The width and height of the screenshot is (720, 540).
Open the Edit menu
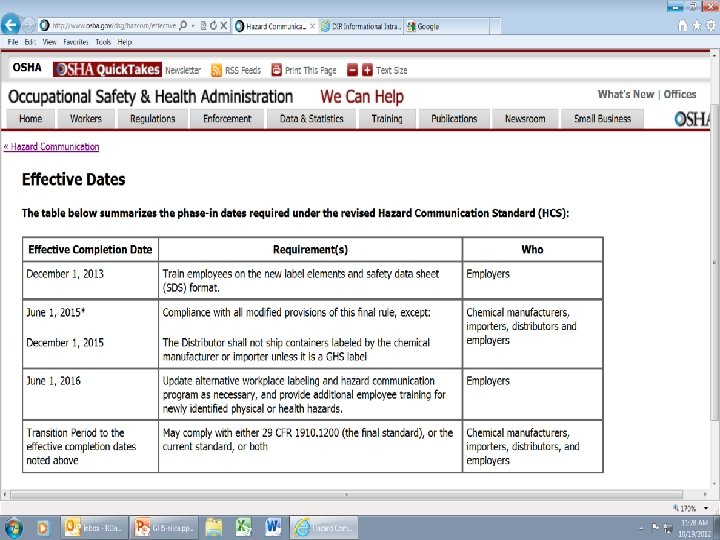pos(30,42)
